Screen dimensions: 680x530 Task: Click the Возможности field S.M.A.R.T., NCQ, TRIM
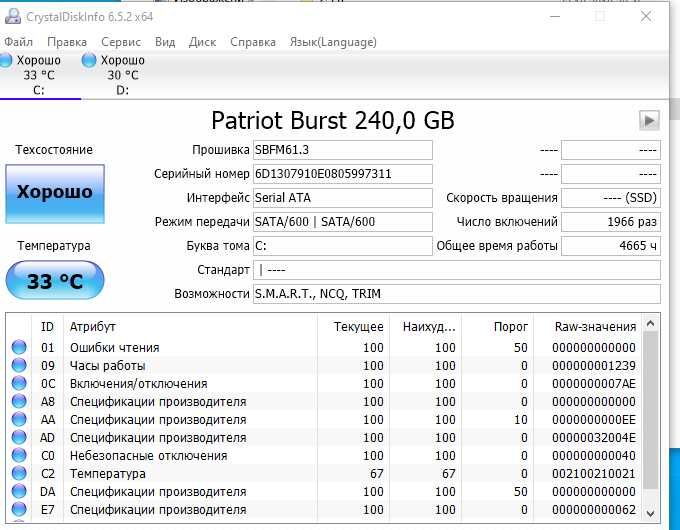click(x=457, y=294)
